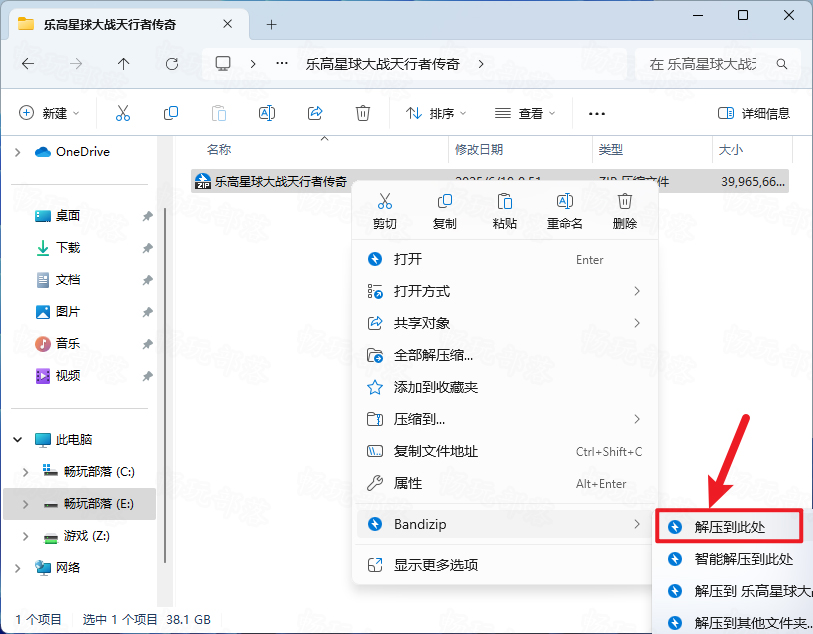
Task: Close the 乐高星球大战天行者传奇 tab
Action: (x=227, y=24)
